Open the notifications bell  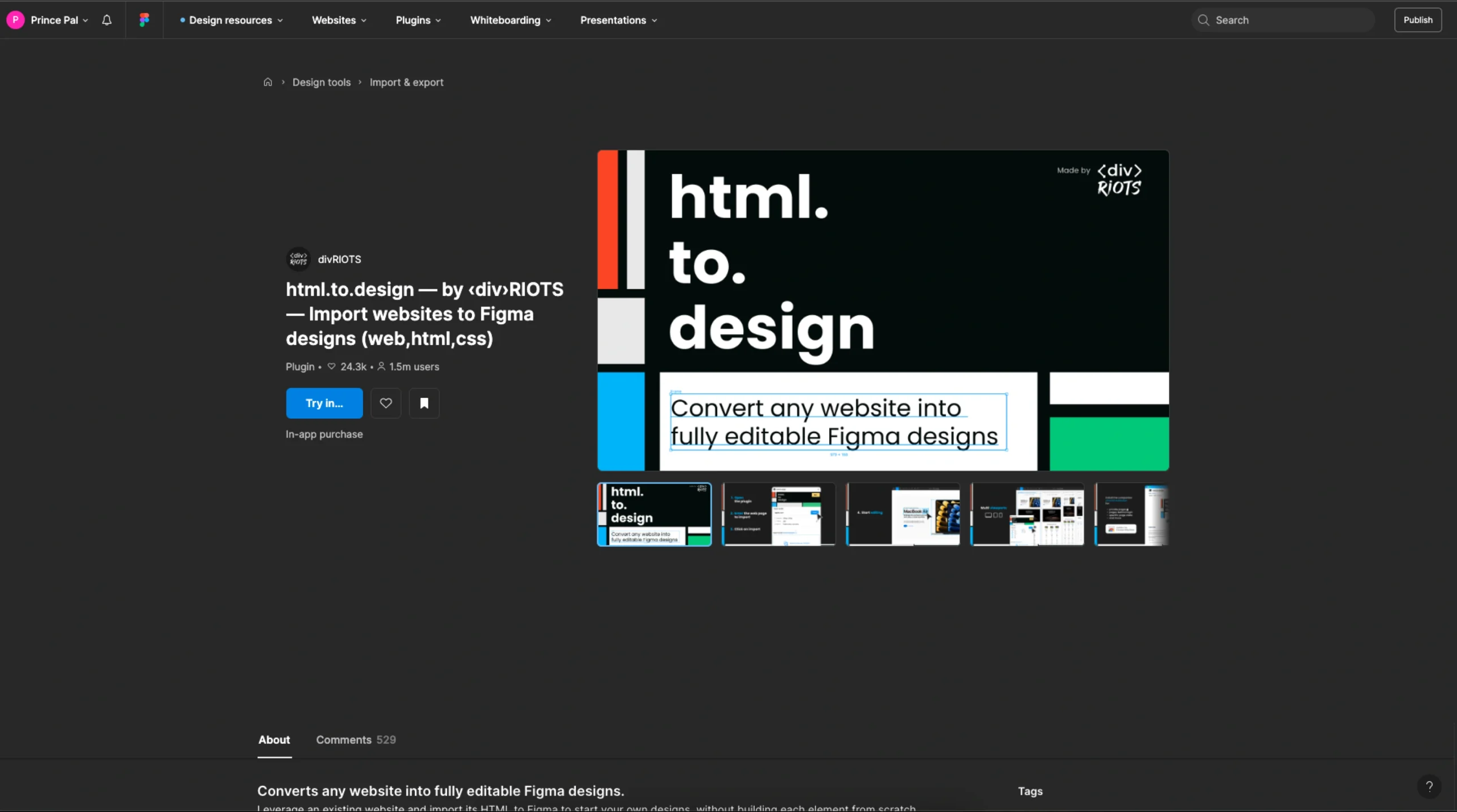pyautogui.click(x=106, y=20)
